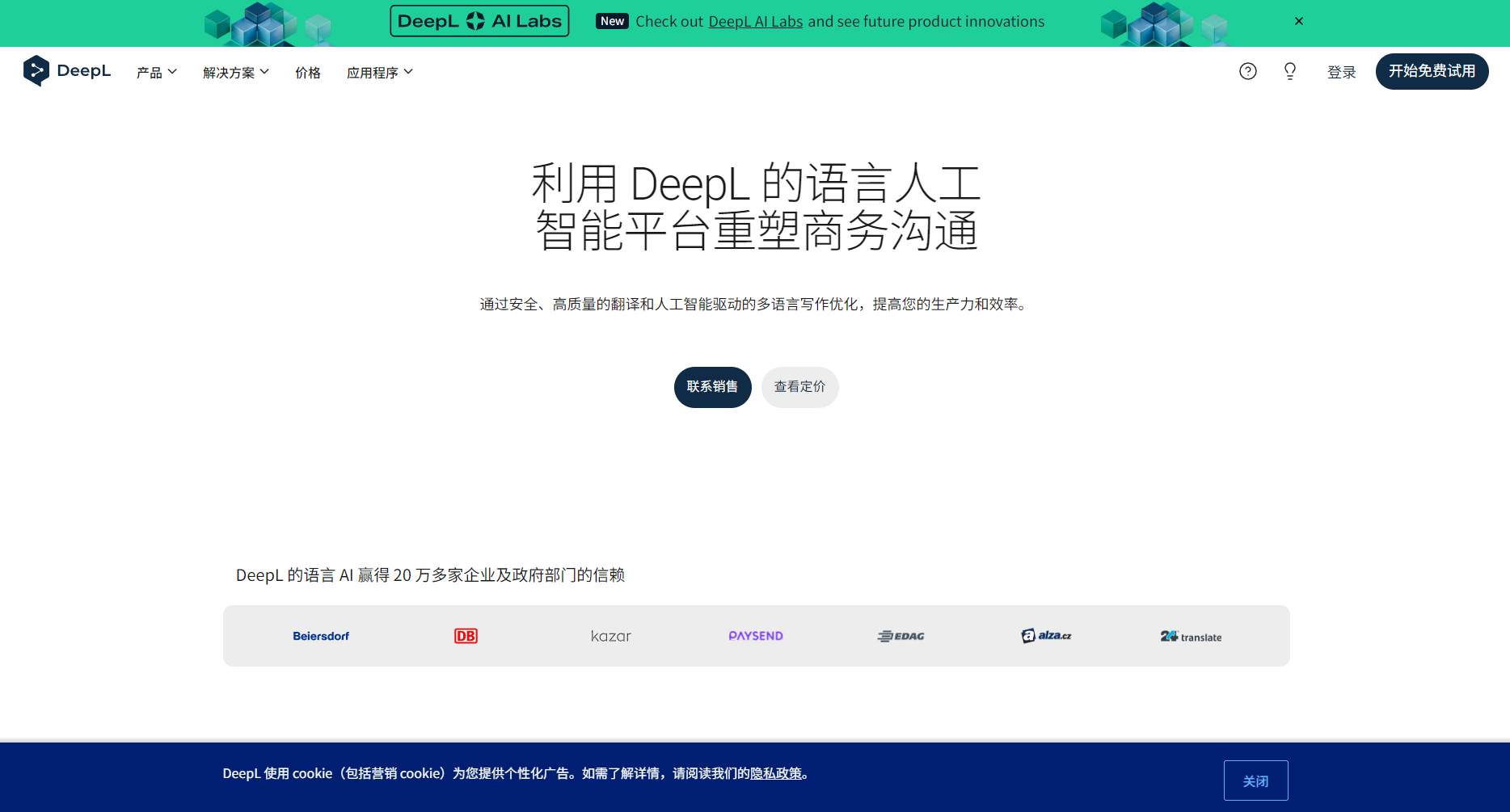
Task: Click the PAYSEND logo
Action: click(756, 636)
